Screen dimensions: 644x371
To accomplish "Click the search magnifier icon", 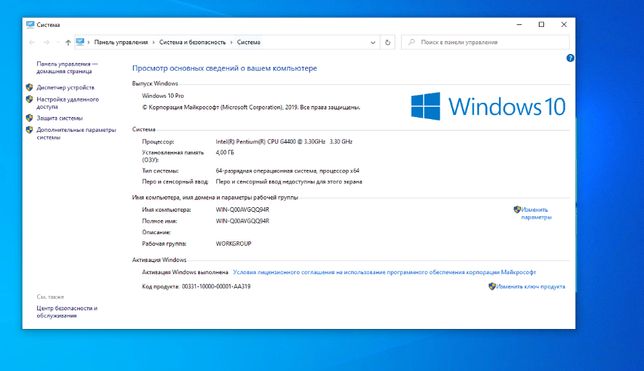I will pos(412,42).
